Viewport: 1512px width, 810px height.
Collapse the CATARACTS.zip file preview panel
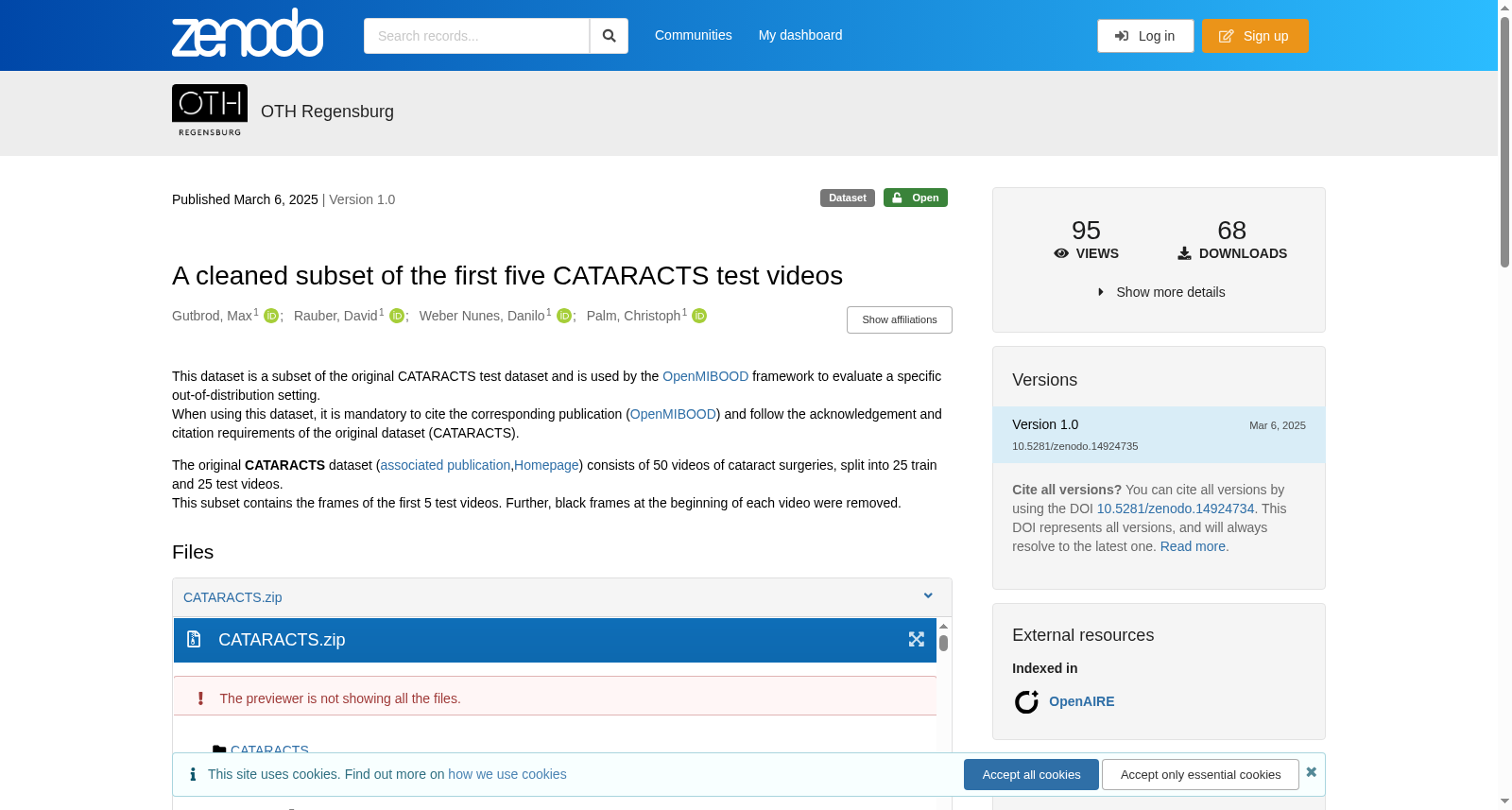click(x=928, y=596)
